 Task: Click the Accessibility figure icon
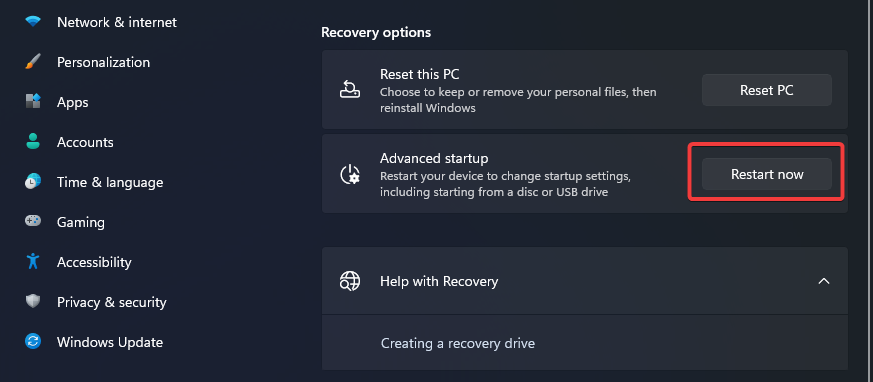pos(33,261)
